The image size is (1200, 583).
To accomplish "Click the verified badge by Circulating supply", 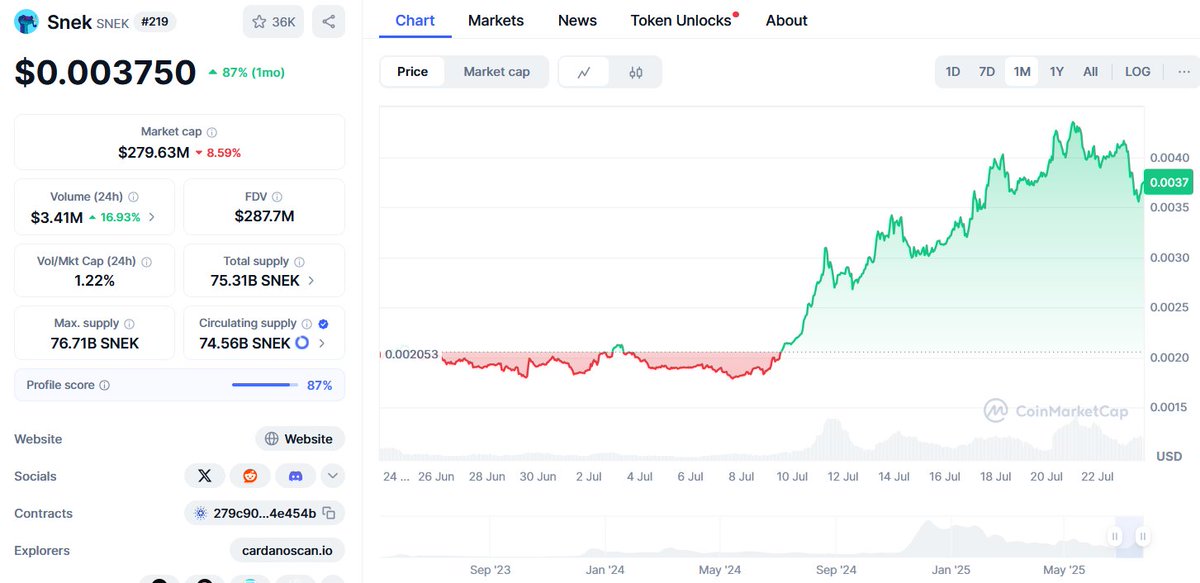I will (x=323, y=324).
